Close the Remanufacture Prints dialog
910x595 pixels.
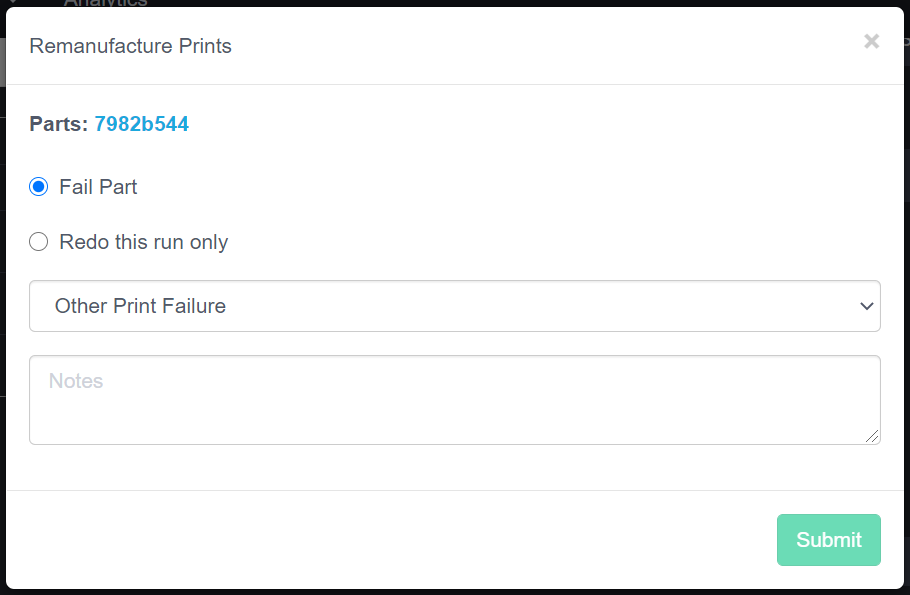pos(871,41)
